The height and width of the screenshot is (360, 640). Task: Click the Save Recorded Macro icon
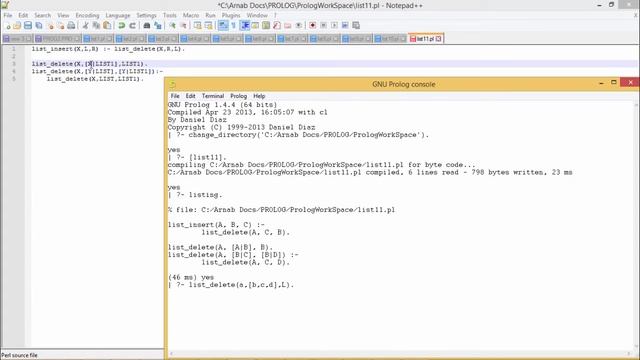click(x=356, y=25)
